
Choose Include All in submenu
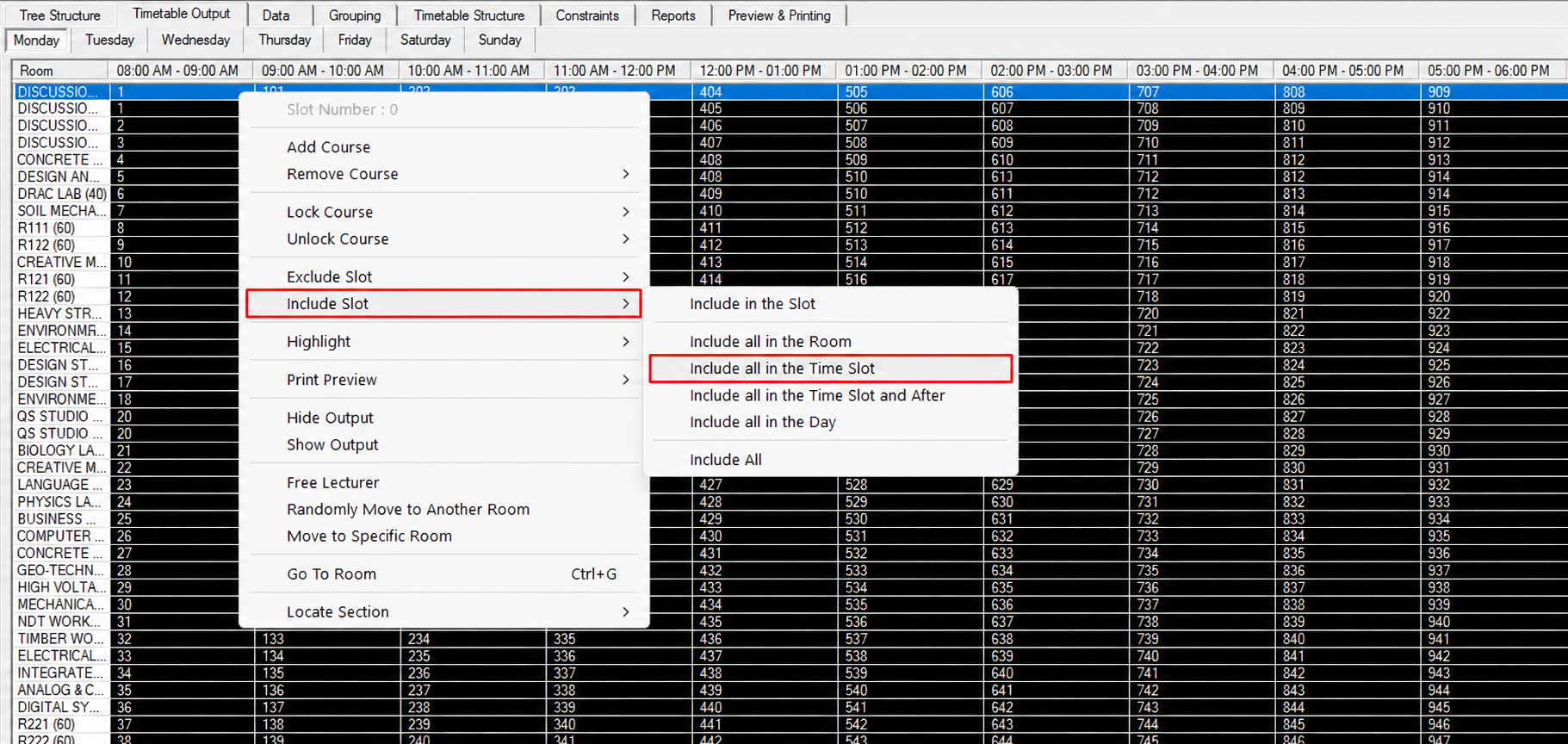(830, 460)
